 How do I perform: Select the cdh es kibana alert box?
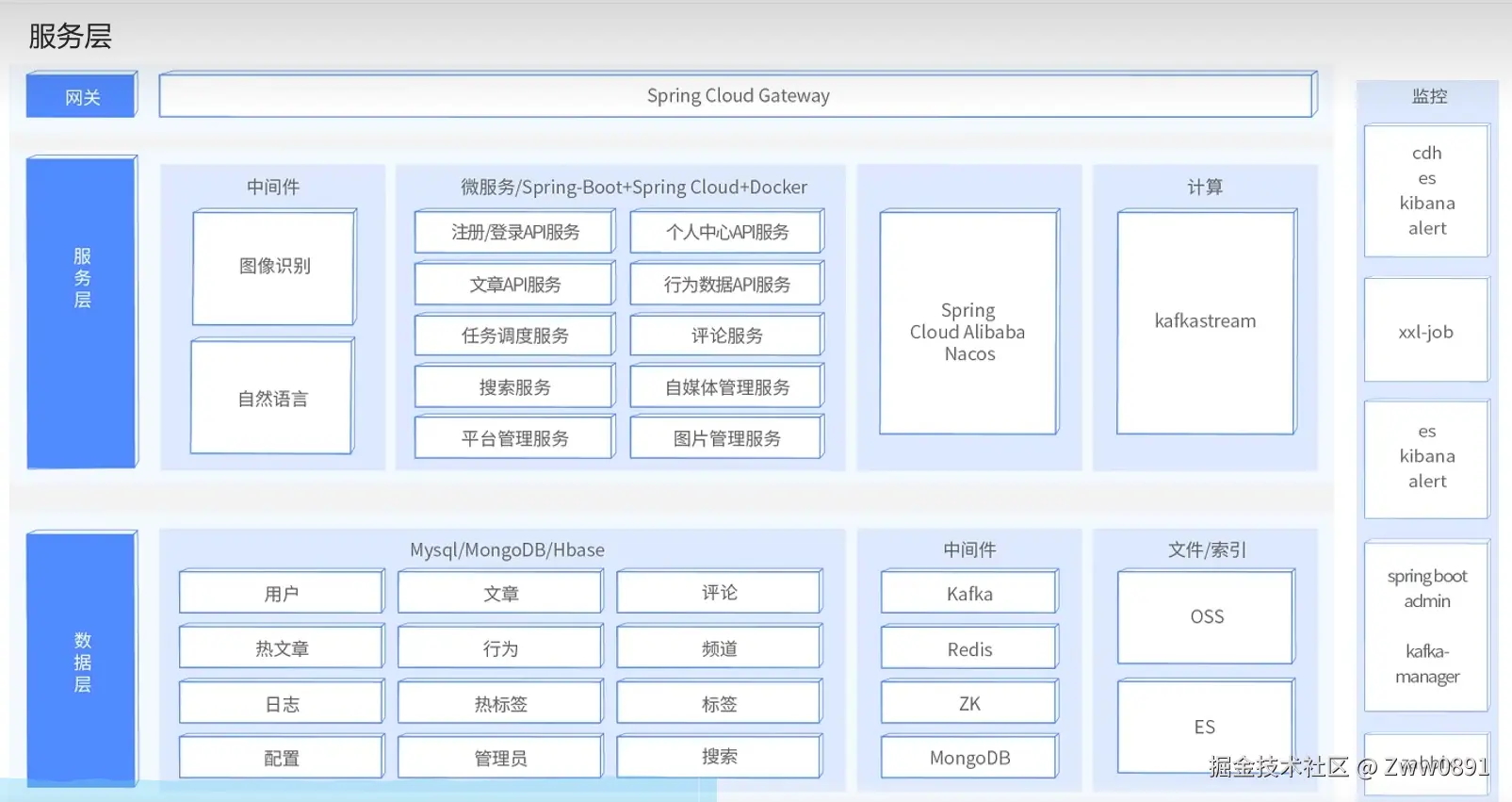pos(1426,190)
